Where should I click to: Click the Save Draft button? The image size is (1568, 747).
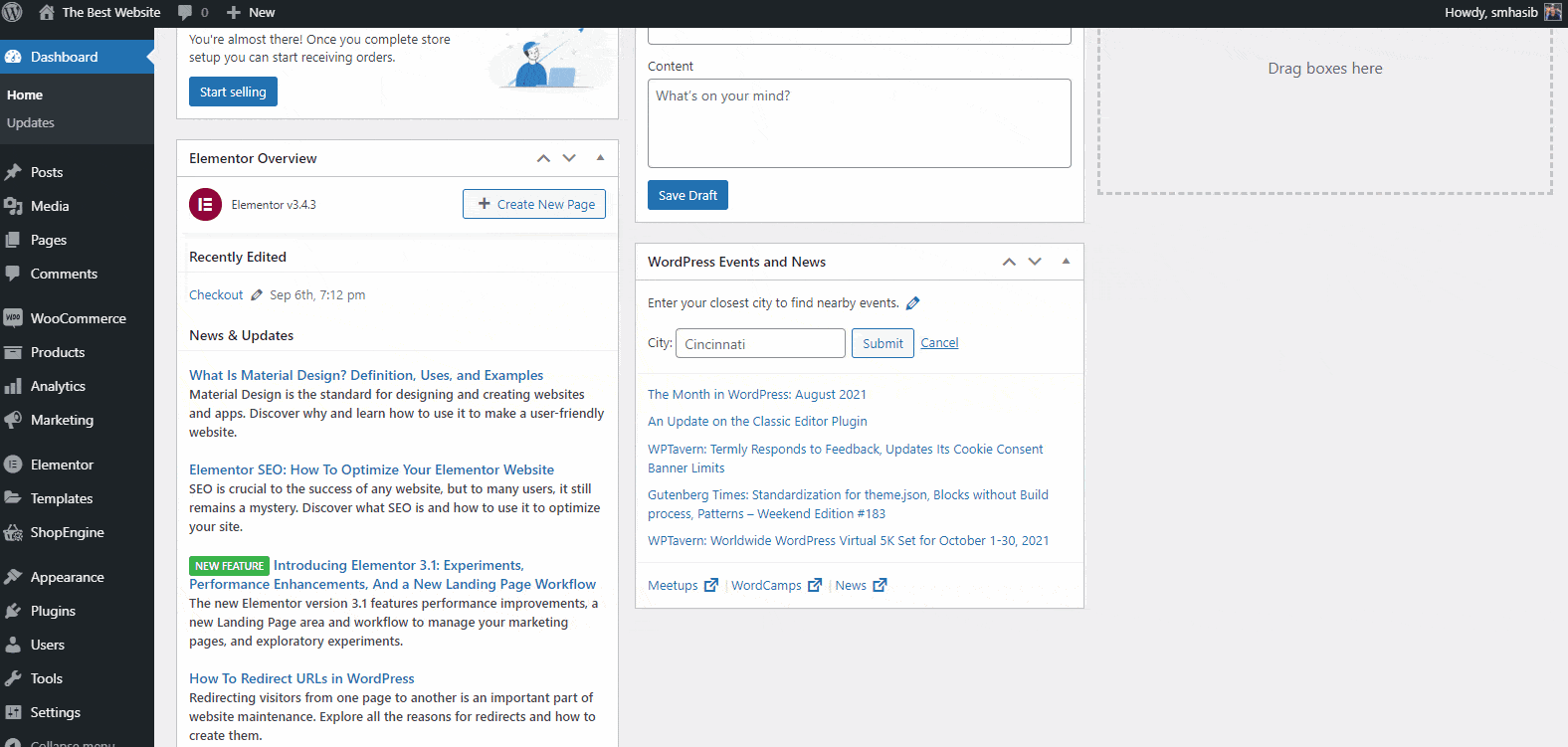pos(687,195)
